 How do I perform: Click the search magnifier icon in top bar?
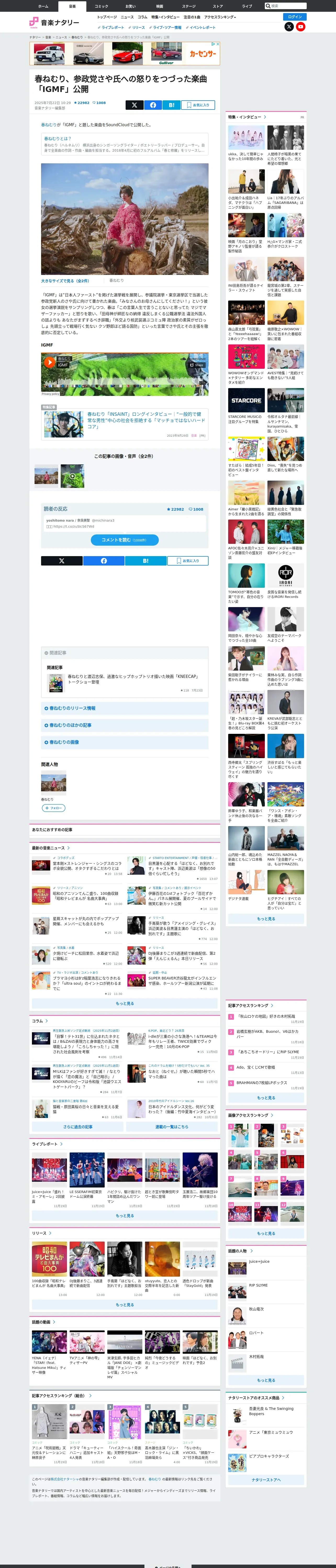pos(268,6)
